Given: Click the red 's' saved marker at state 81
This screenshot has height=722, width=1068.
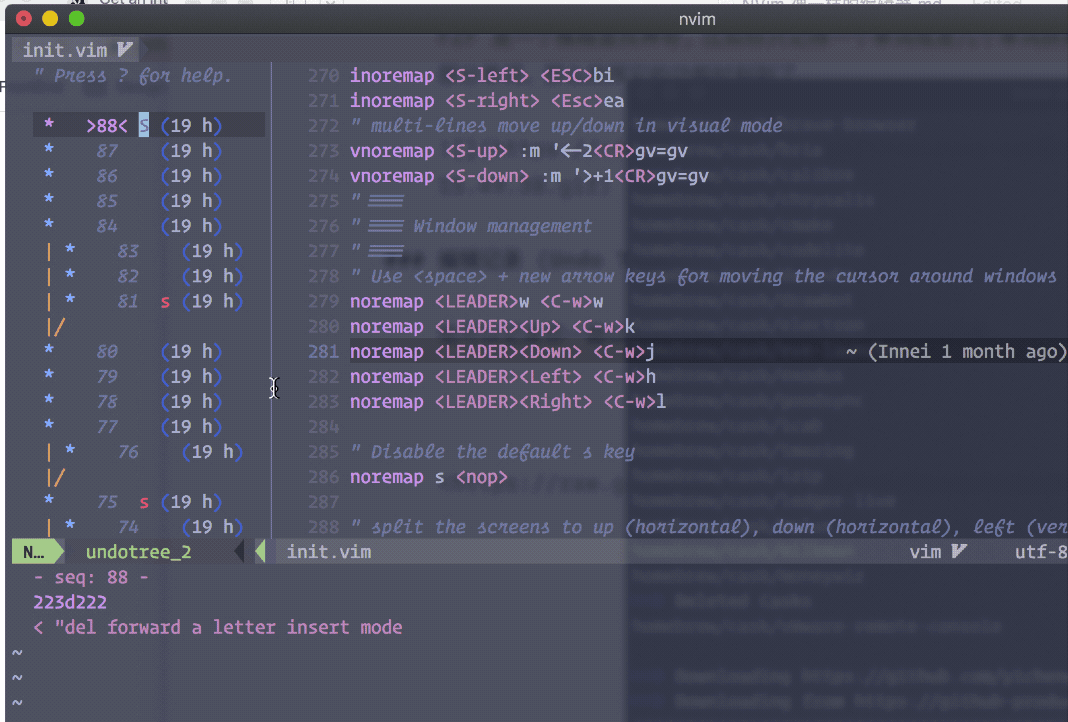Looking at the screenshot, I should tap(165, 302).
